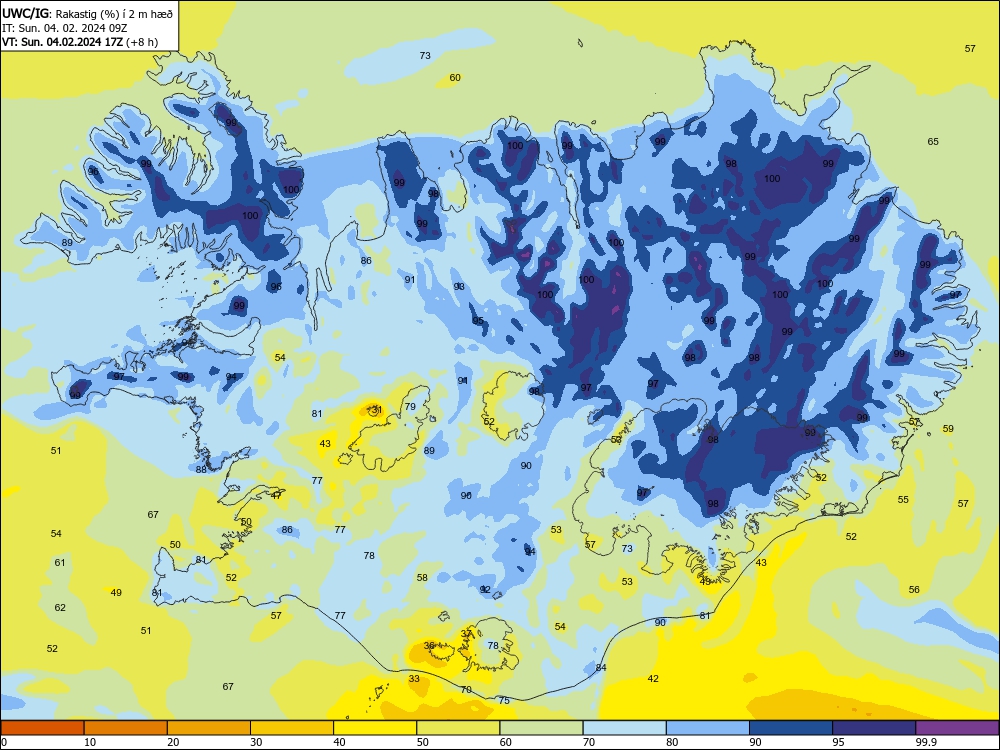Select the map value '47'
This screenshot has height=750, width=1000.
[277, 495]
